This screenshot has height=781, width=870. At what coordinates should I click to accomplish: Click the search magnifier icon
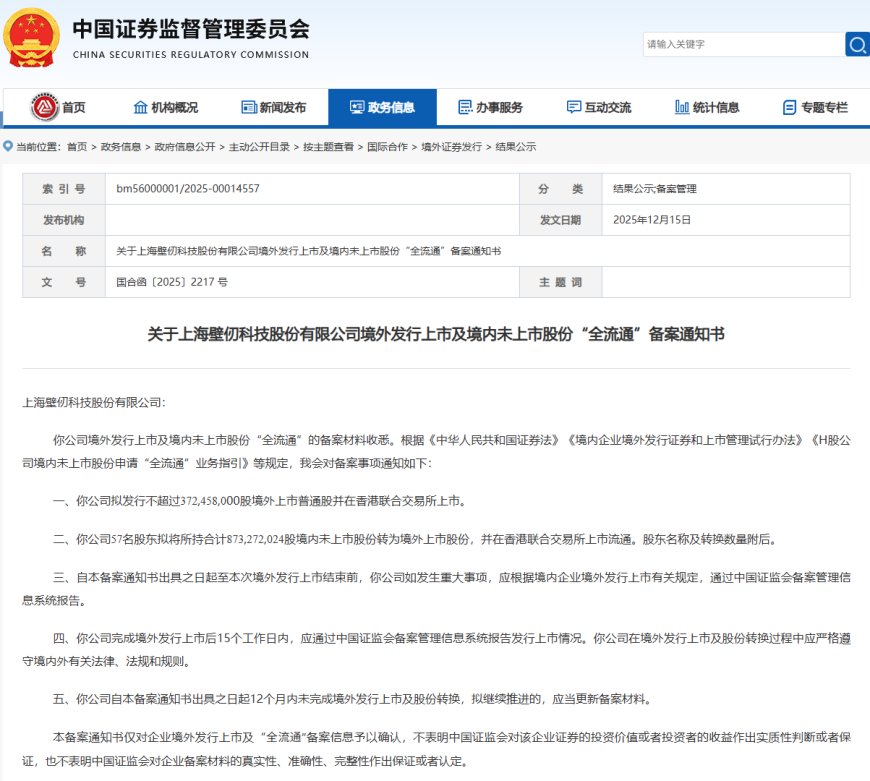tap(857, 44)
